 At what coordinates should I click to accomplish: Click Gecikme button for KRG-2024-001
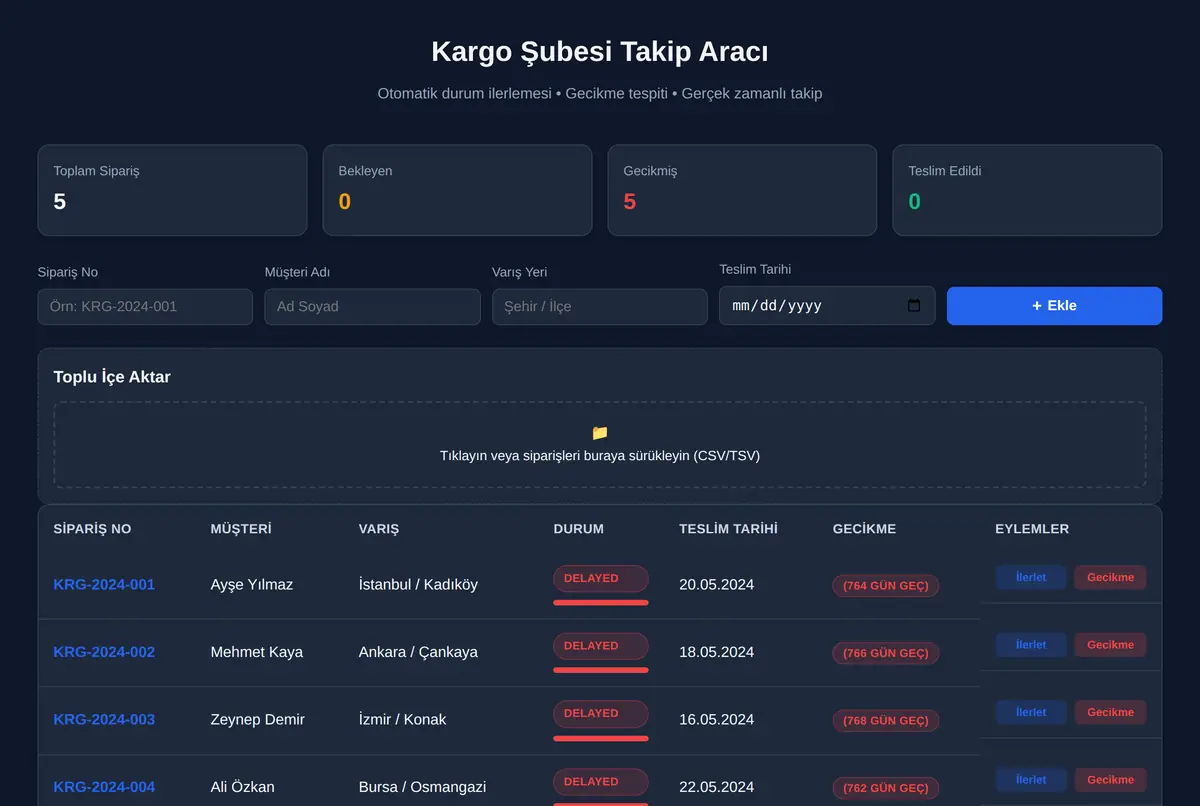tap(1110, 577)
